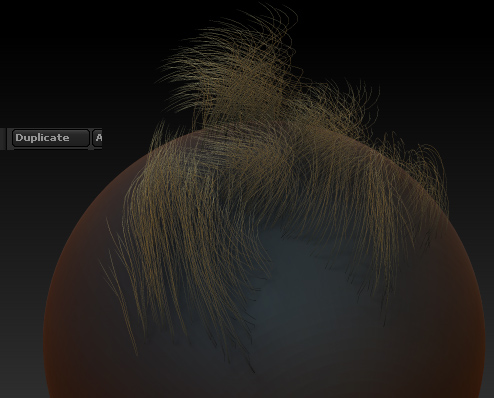
Task: Click the Duplicate button
Action: 51,138
